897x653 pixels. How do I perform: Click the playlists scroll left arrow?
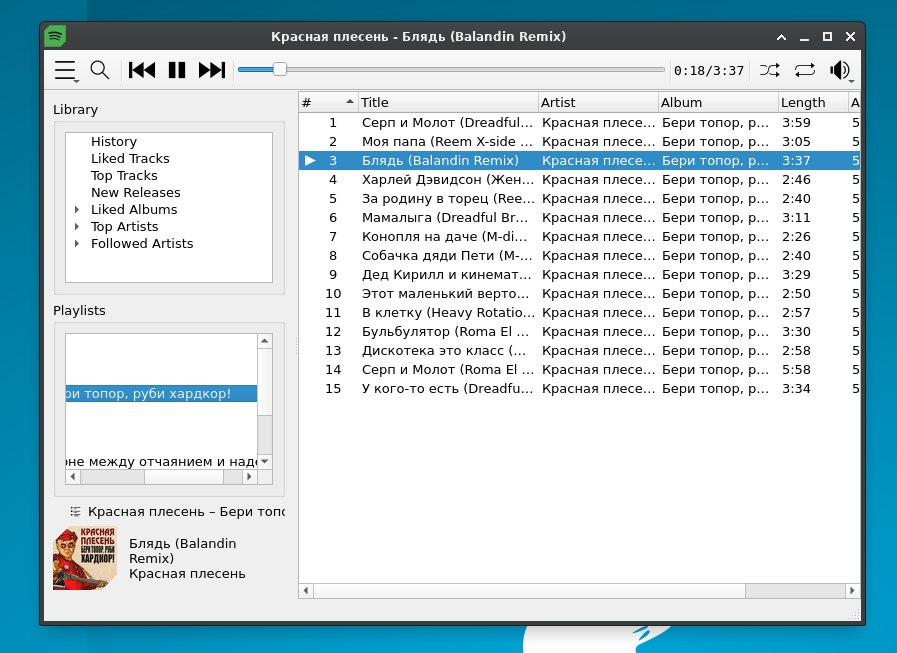pyautogui.click(x=73, y=477)
